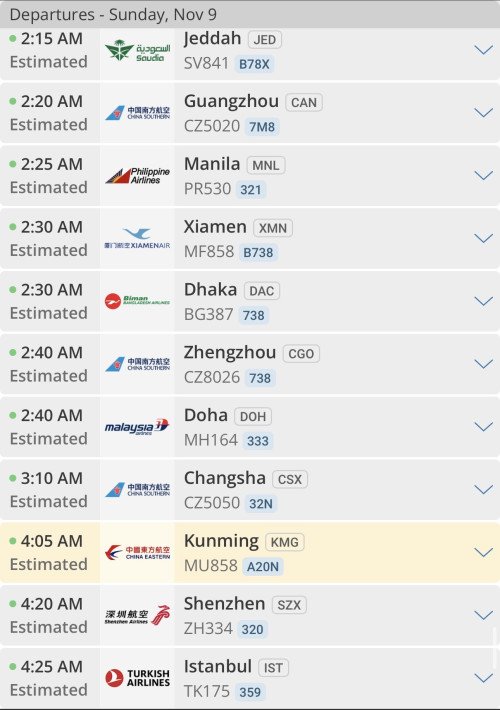Open flight number CZ8026
500x710 pixels.
[x=212, y=377]
